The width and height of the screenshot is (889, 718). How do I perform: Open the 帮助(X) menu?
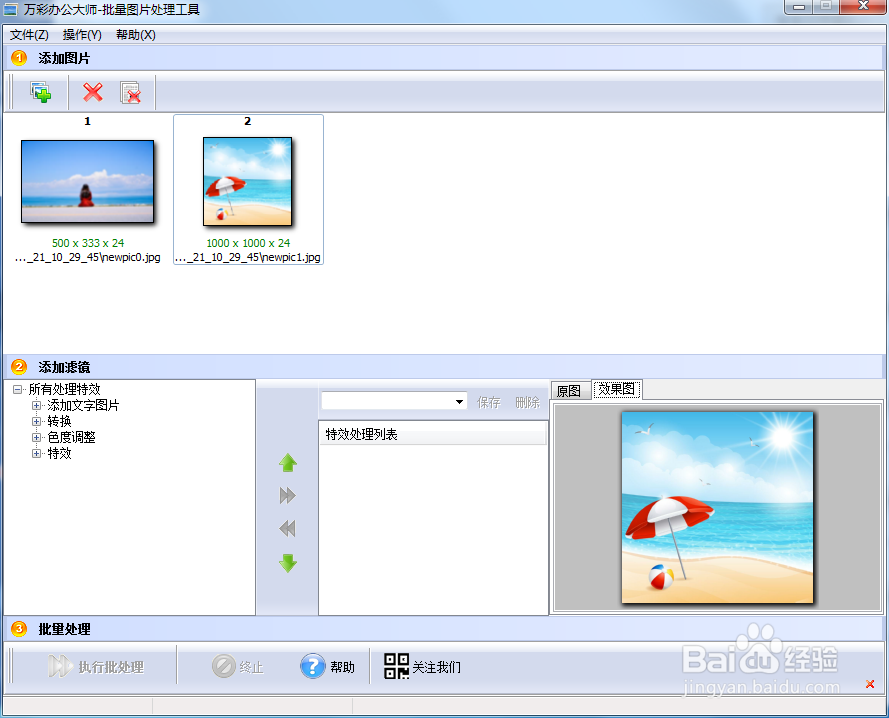tap(136, 35)
